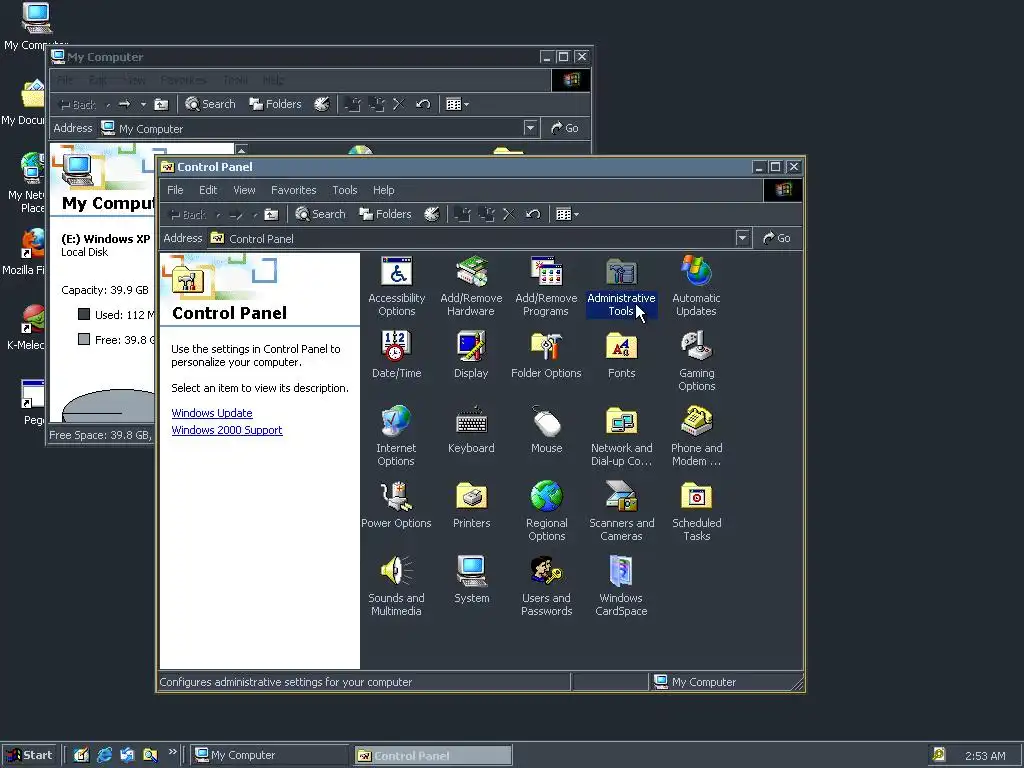Open Mouse settings icon

[x=547, y=430]
